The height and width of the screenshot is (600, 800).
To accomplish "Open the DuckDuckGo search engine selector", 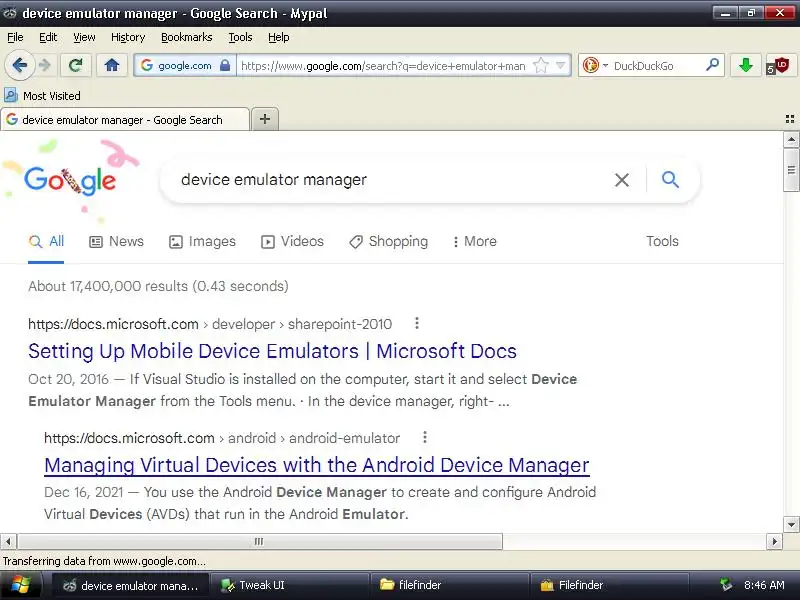I will point(595,65).
